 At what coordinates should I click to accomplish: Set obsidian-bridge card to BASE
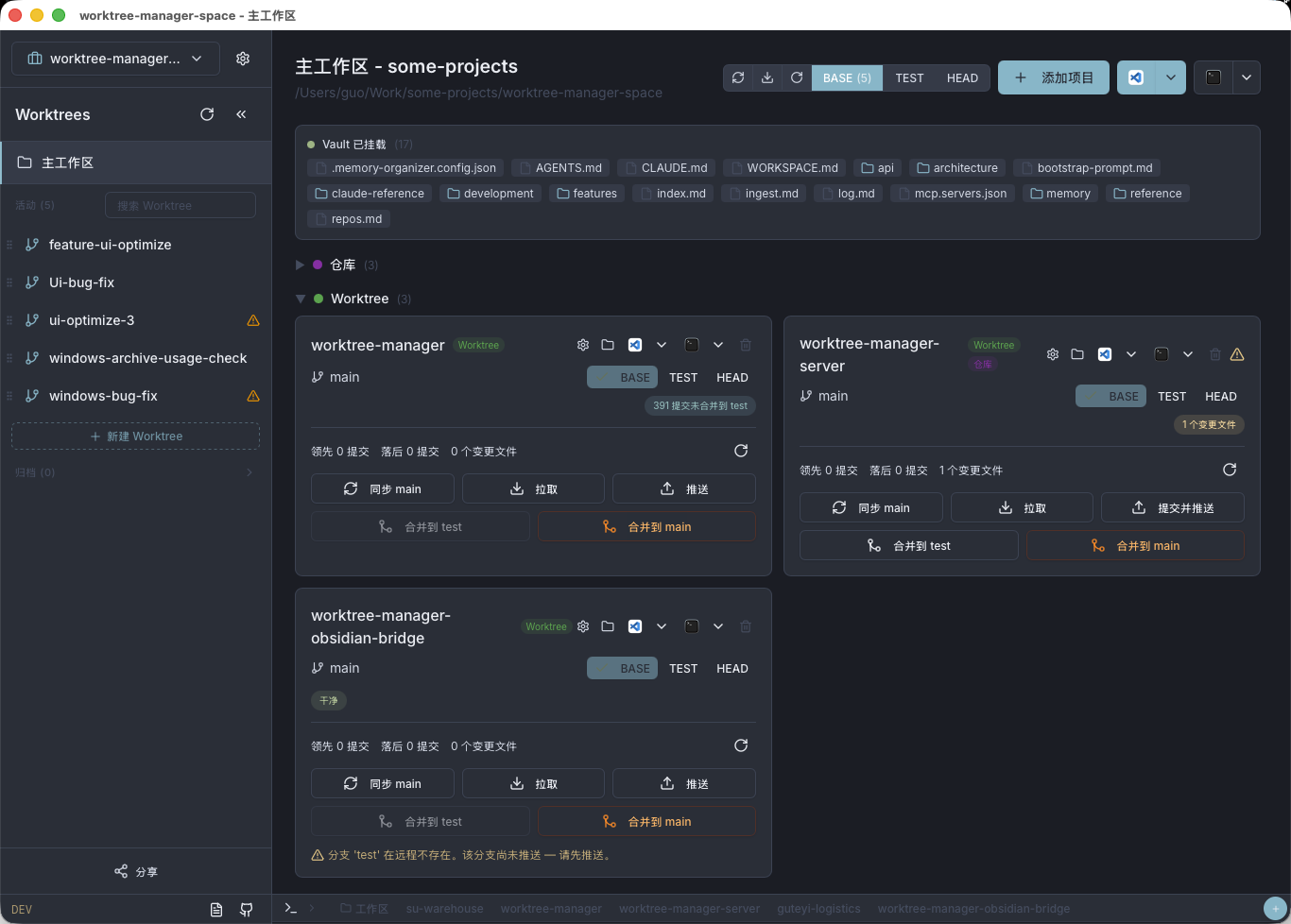click(x=623, y=668)
